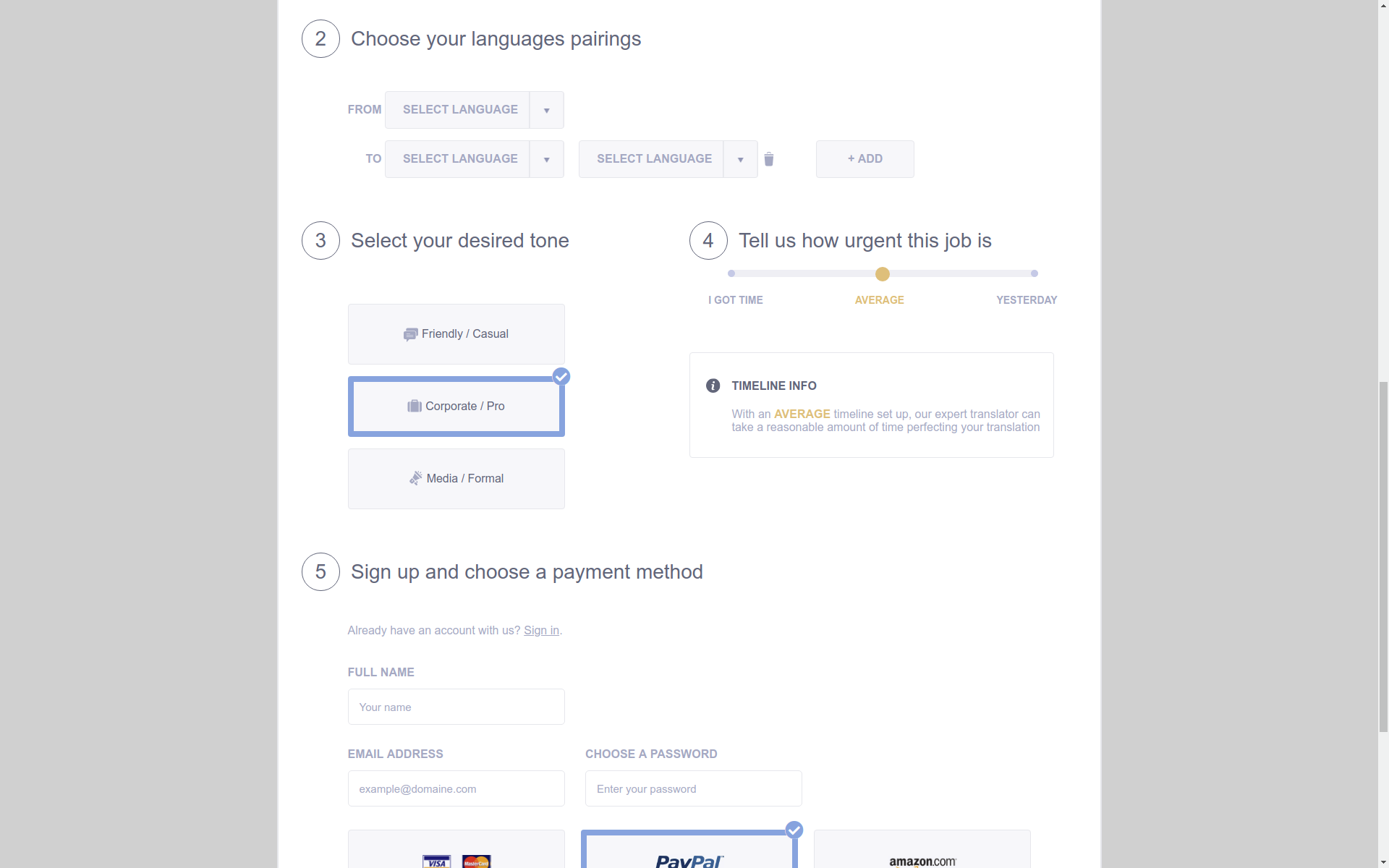Click into the Choose a Password field
The width and height of the screenshot is (1389, 868).
tap(694, 788)
